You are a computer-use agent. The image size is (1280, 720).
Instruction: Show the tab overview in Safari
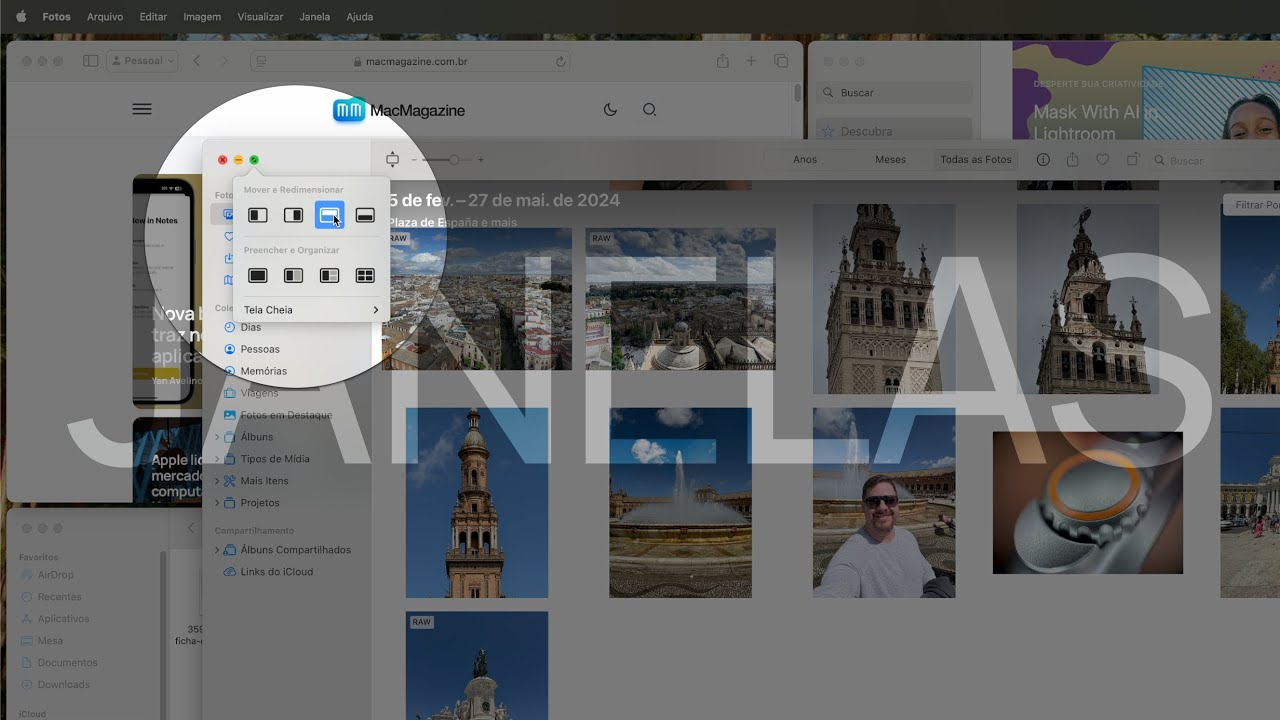point(781,61)
